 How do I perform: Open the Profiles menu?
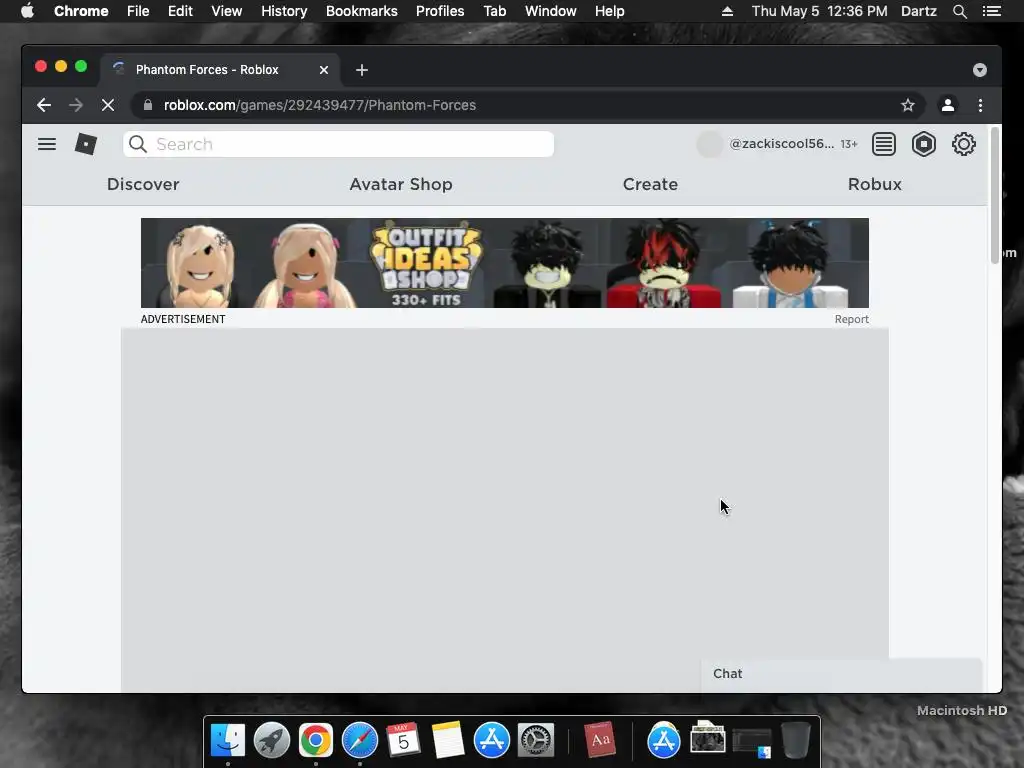point(440,11)
